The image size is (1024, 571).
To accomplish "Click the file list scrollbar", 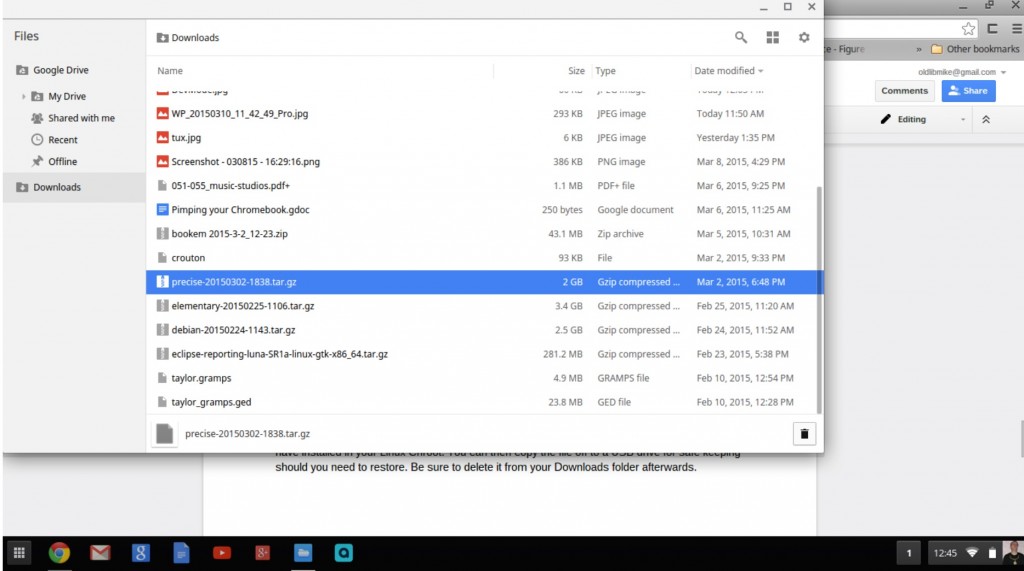I will coord(820,300).
